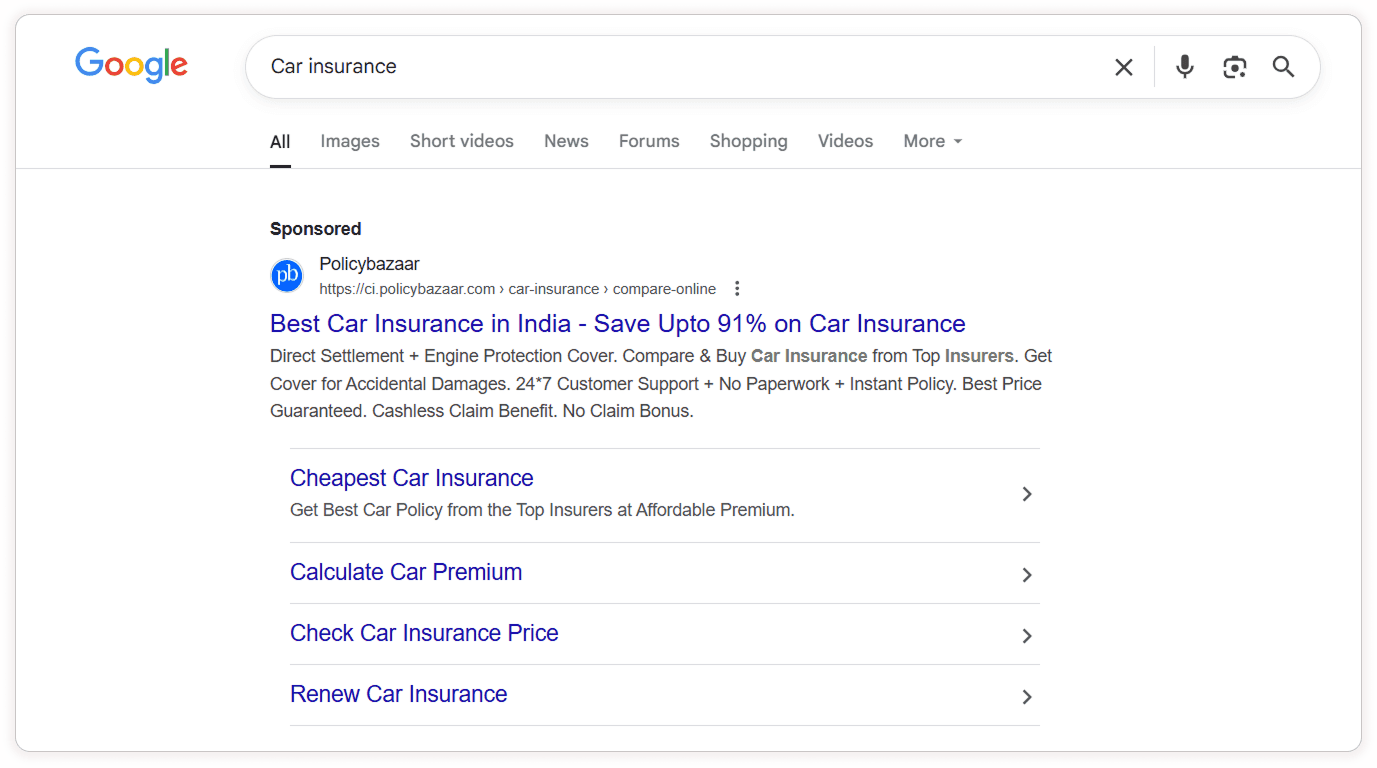Clear the search box with the X icon

pos(1124,67)
